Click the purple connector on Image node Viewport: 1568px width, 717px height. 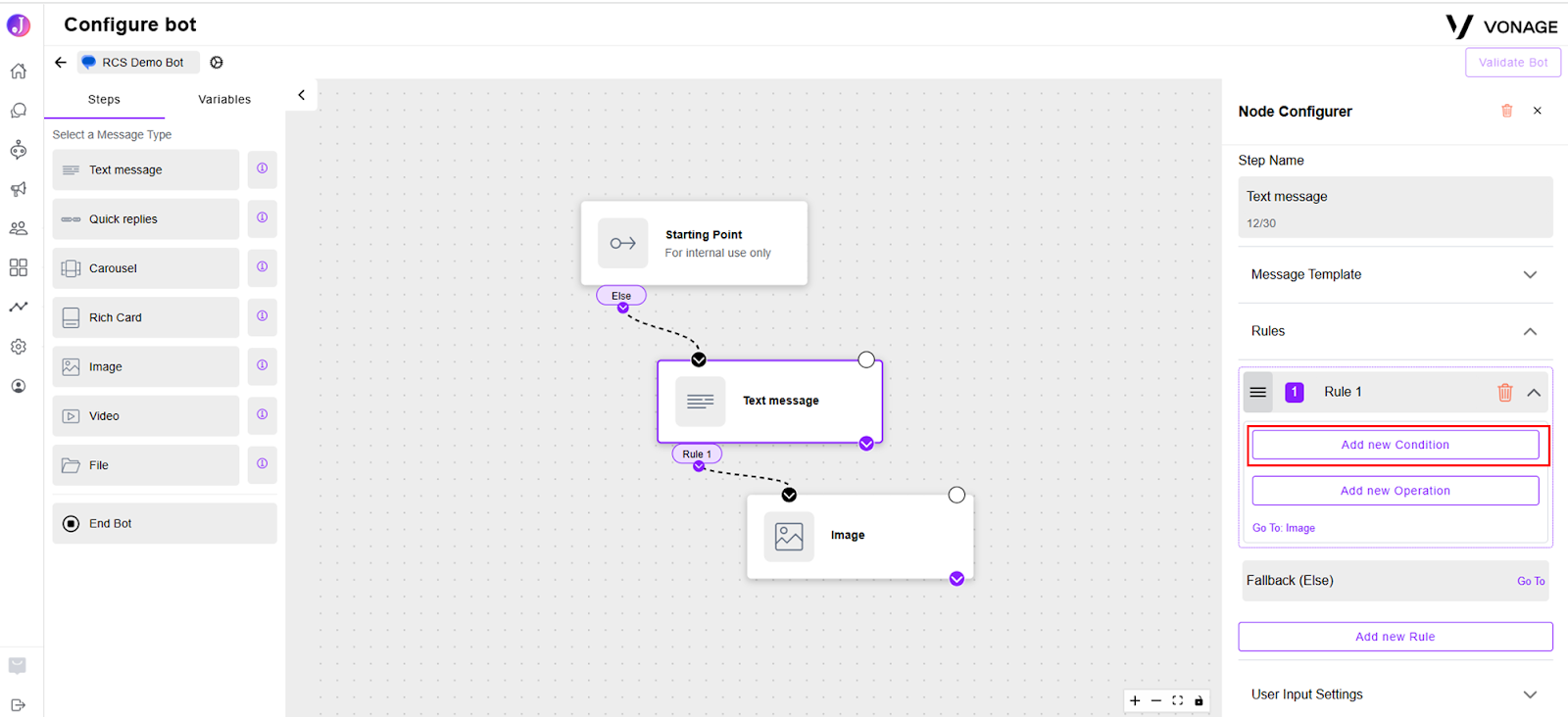(956, 579)
